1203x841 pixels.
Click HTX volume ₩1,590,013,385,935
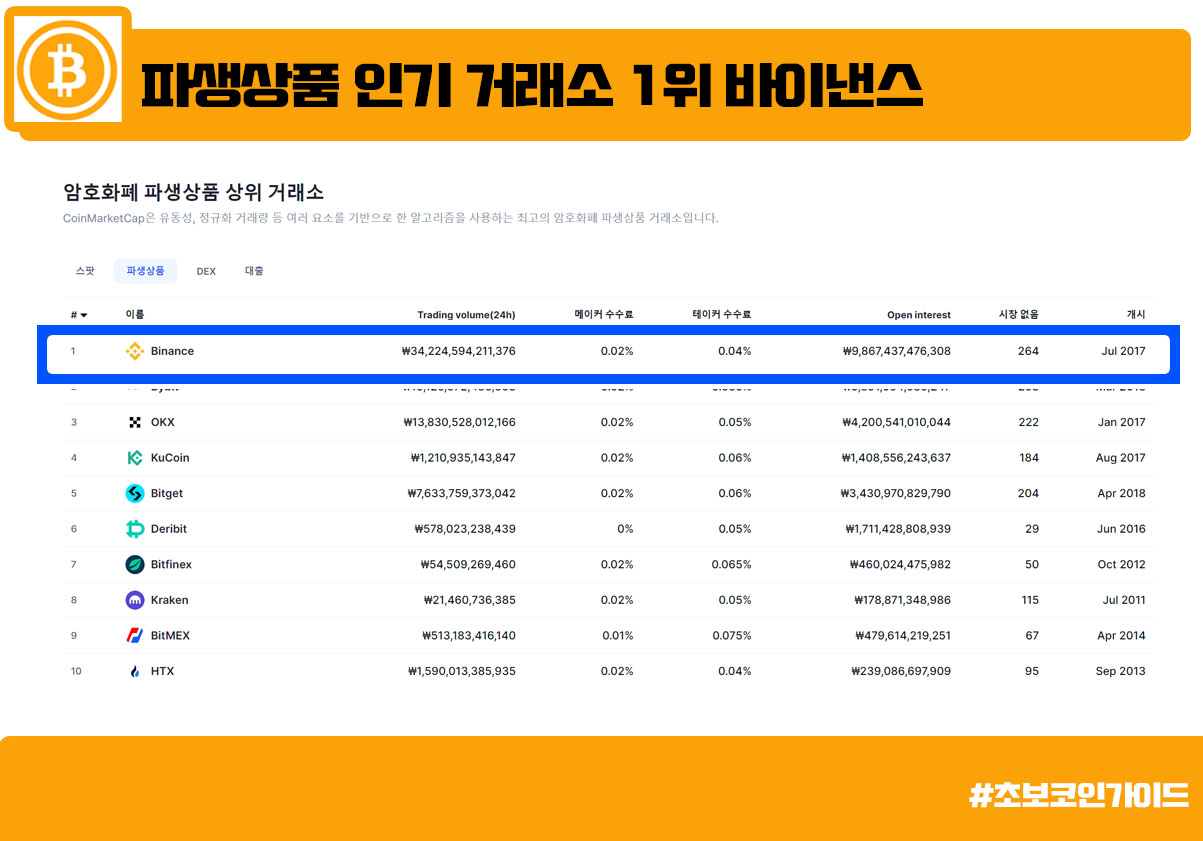coord(462,671)
